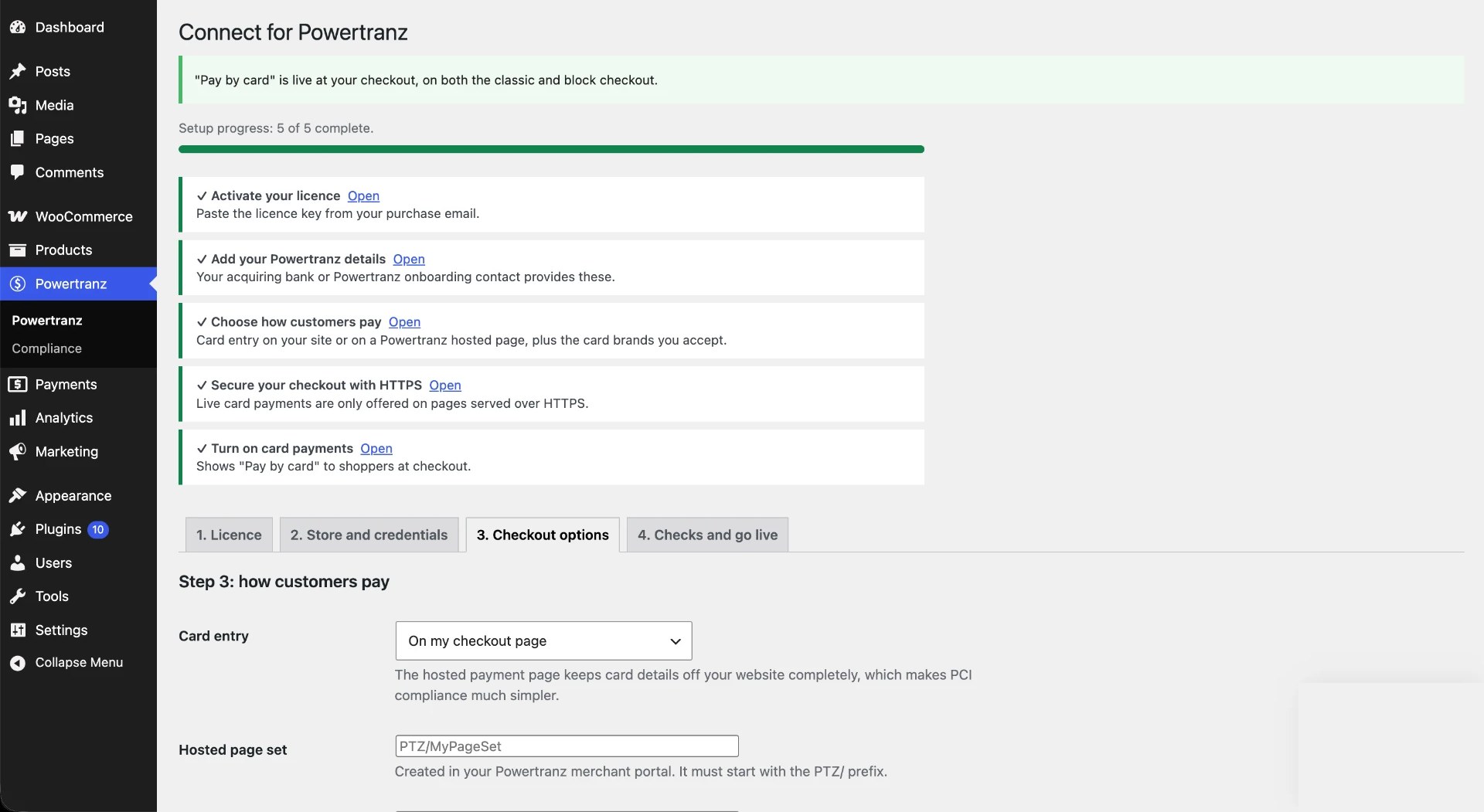Click Open link for Turn on card payments

[376, 448]
